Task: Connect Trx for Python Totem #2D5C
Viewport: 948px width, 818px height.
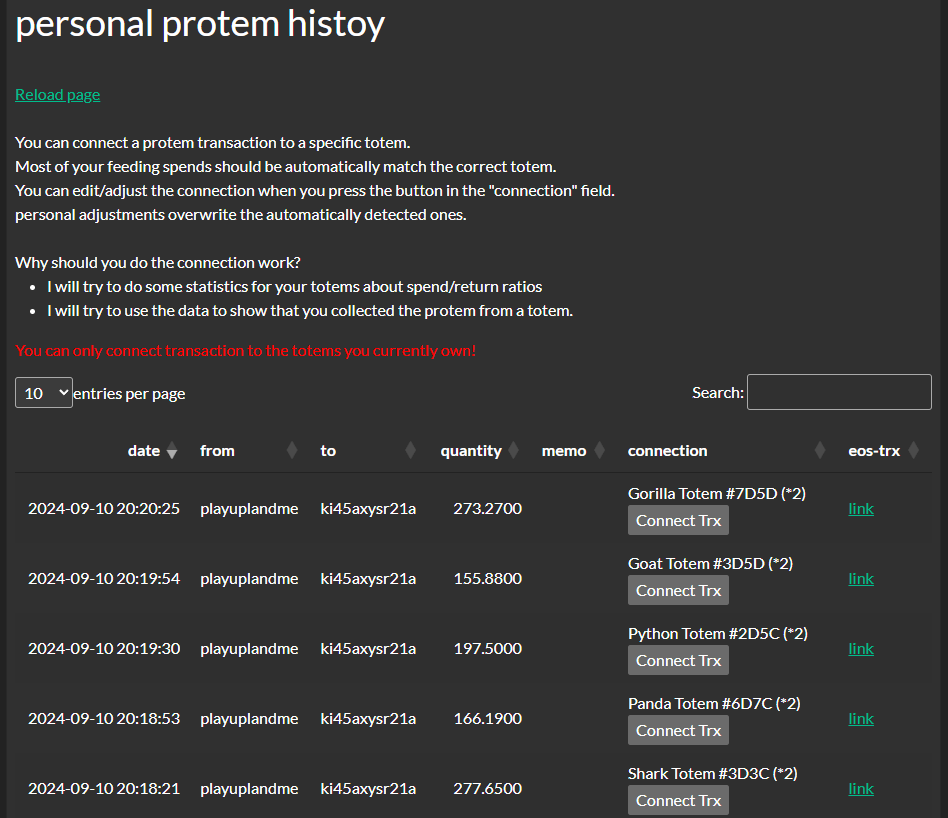Action: coord(678,661)
